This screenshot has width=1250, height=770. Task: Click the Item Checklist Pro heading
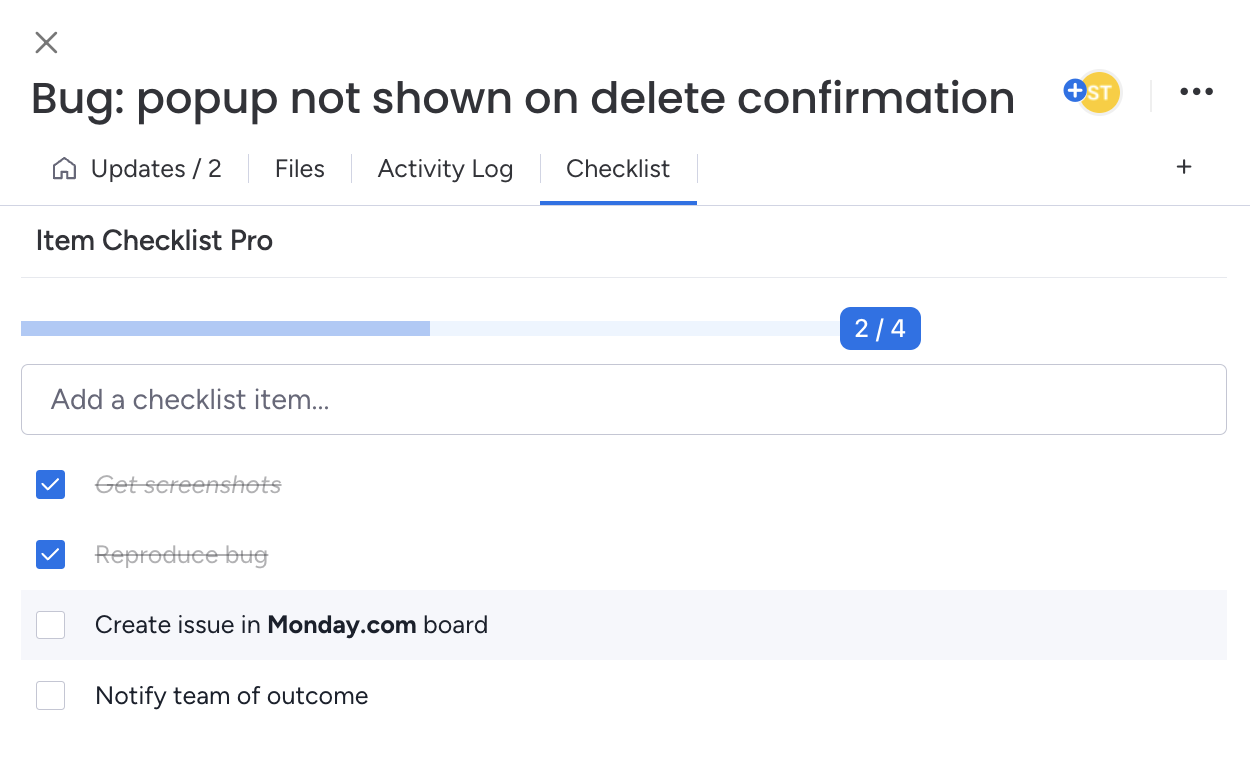coord(154,241)
